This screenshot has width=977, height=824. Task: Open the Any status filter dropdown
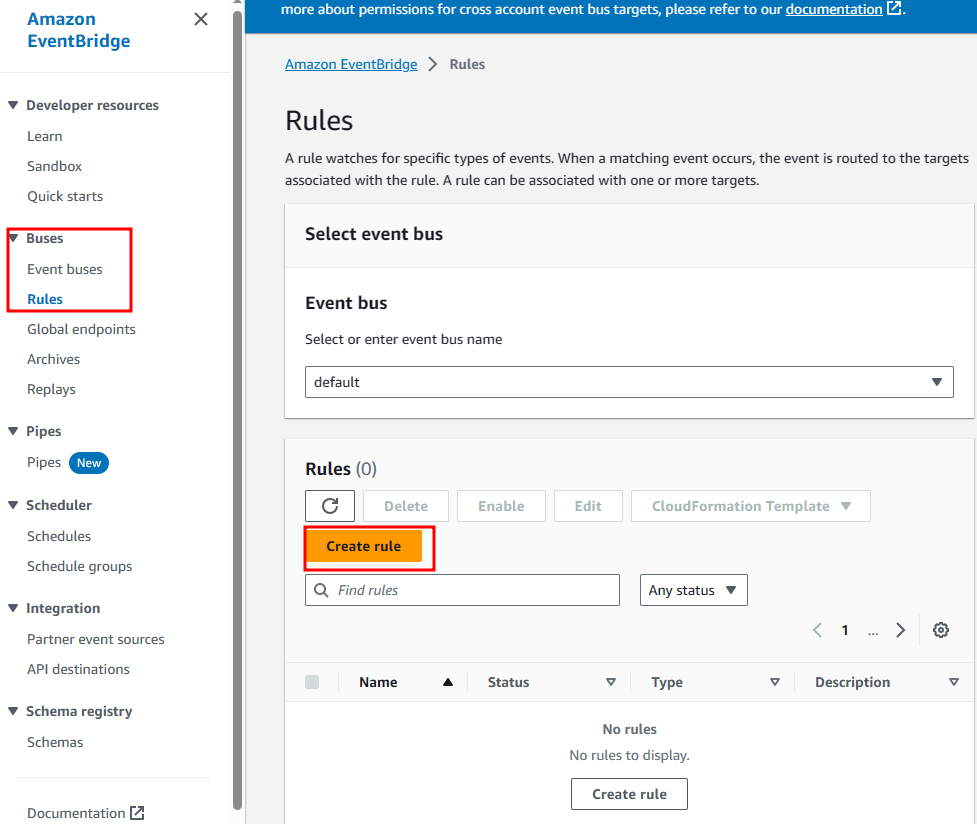coord(693,590)
